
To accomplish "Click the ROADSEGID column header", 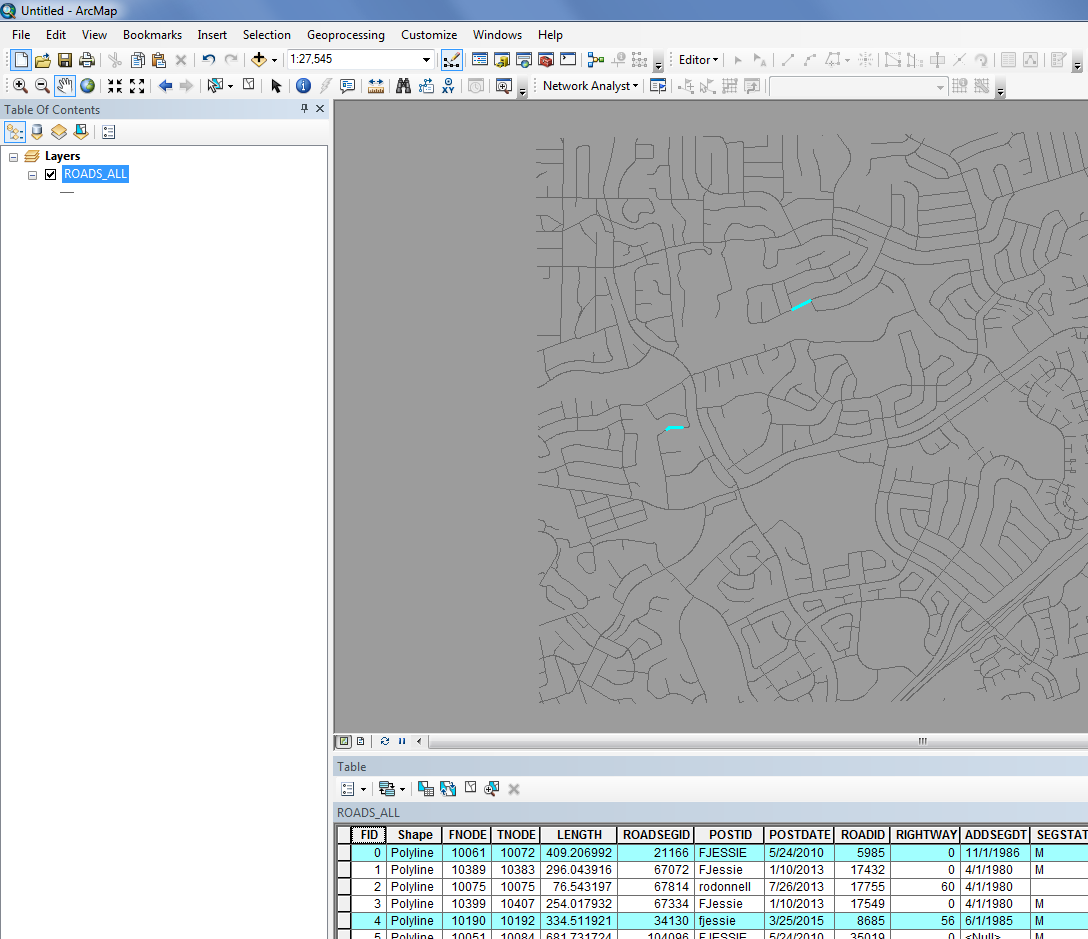I will coord(656,835).
